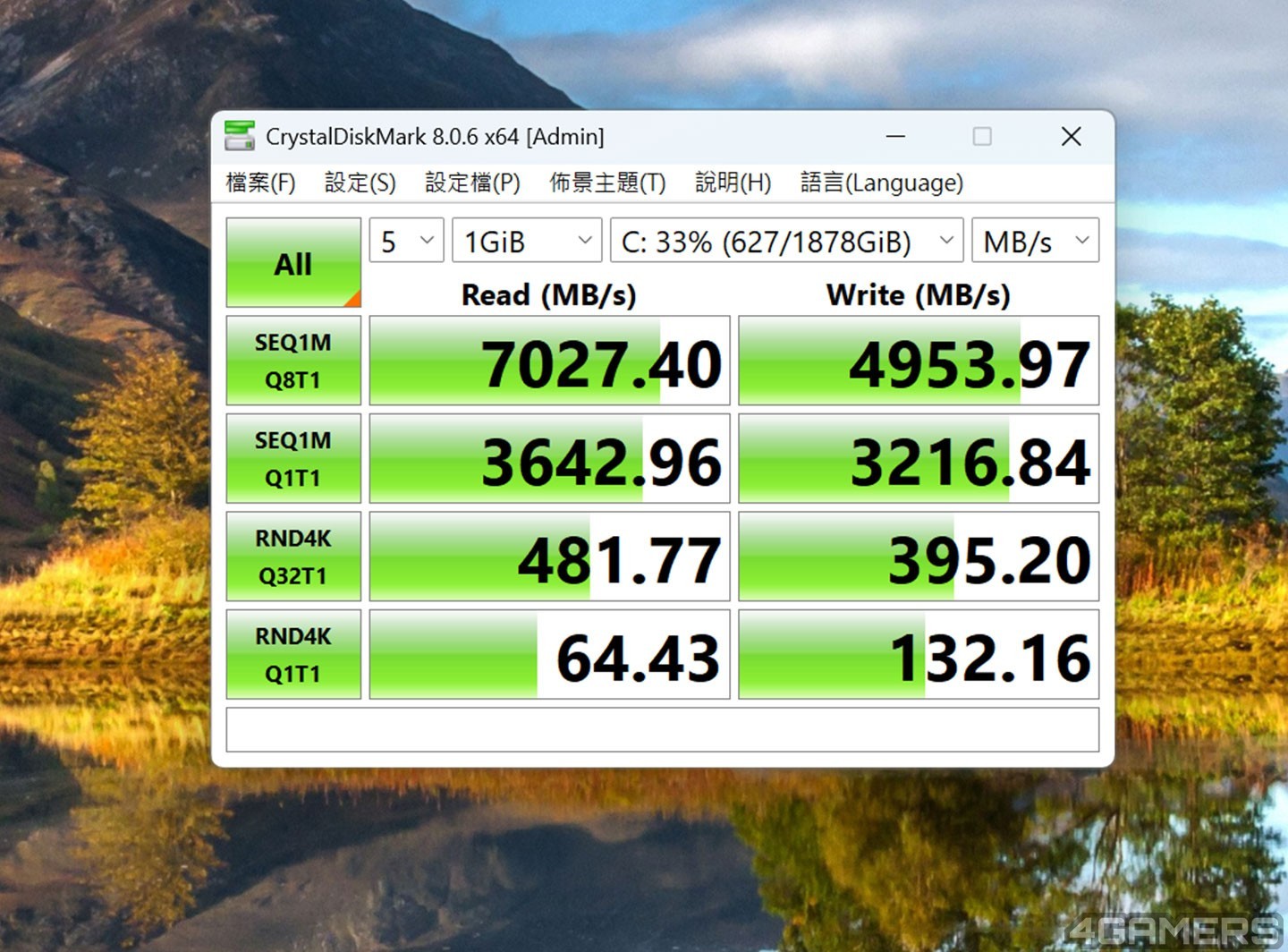Click the CrystalDiskMark app icon in title bar

[240, 136]
